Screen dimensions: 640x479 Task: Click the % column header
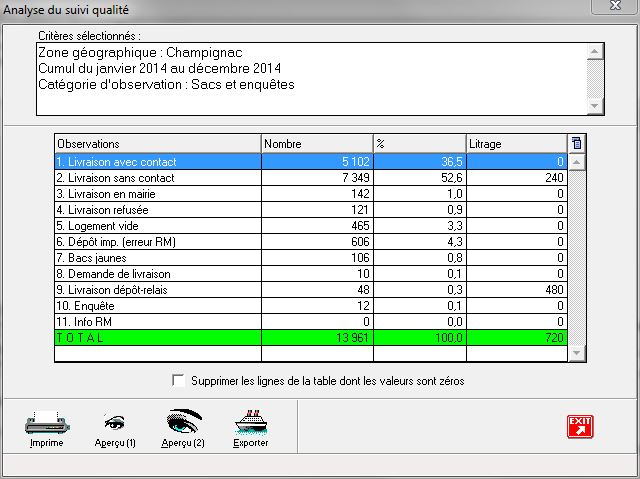click(x=419, y=144)
